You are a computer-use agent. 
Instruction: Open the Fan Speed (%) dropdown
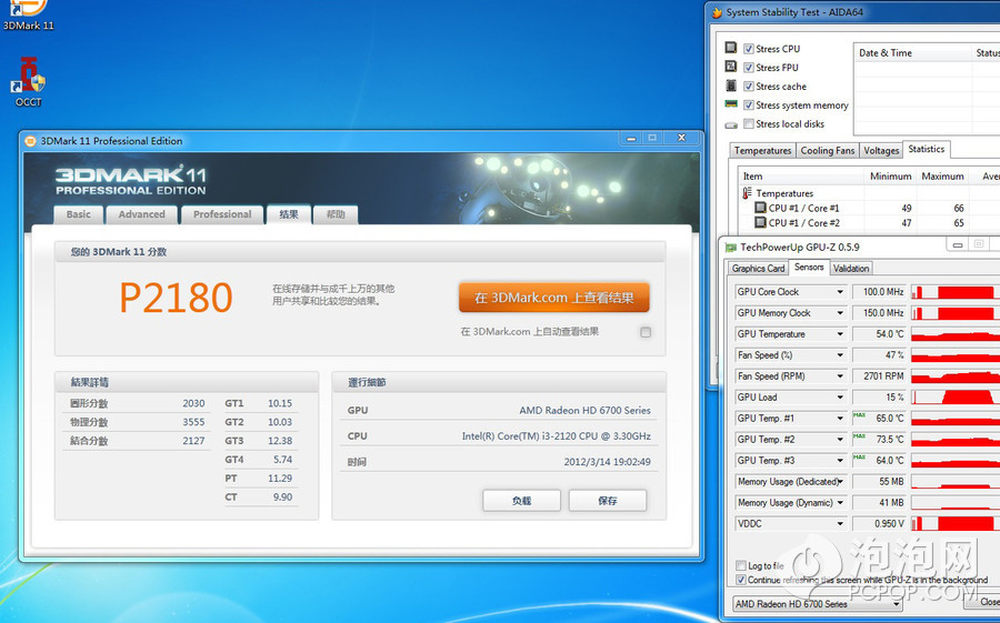[840, 355]
